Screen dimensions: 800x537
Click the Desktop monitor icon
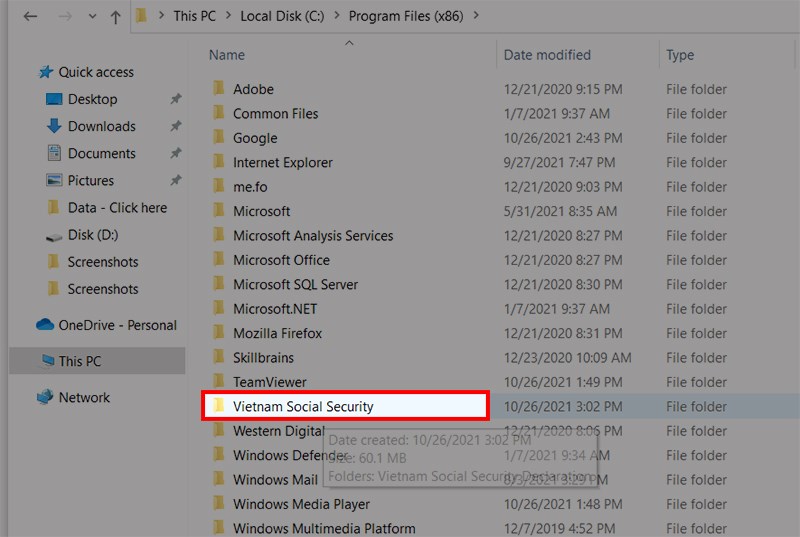click(54, 99)
